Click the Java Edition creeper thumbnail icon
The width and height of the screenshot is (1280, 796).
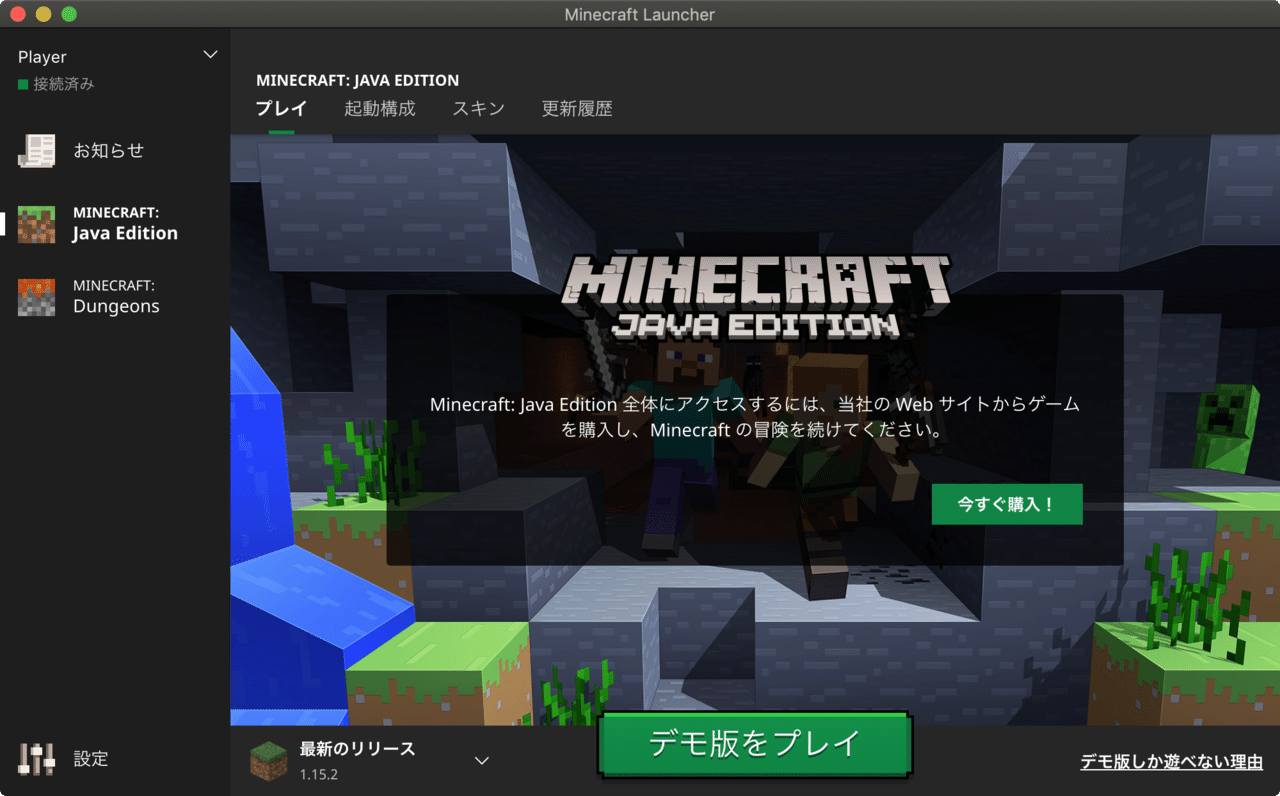[36, 224]
